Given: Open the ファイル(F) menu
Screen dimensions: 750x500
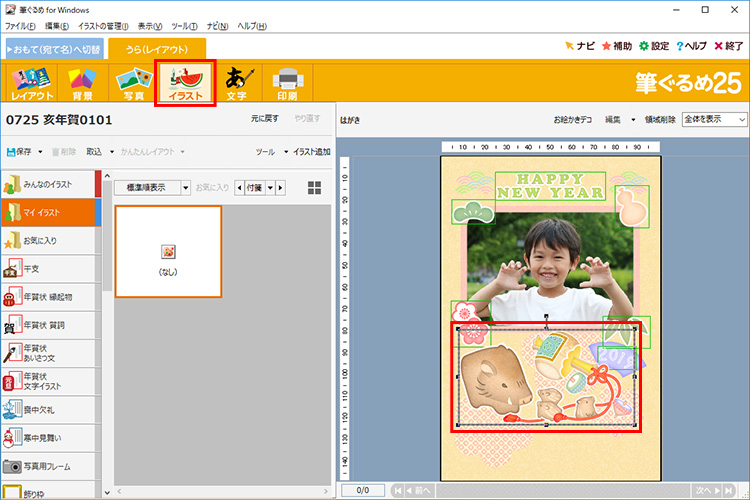Looking at the screenshot, I should 20,25.
